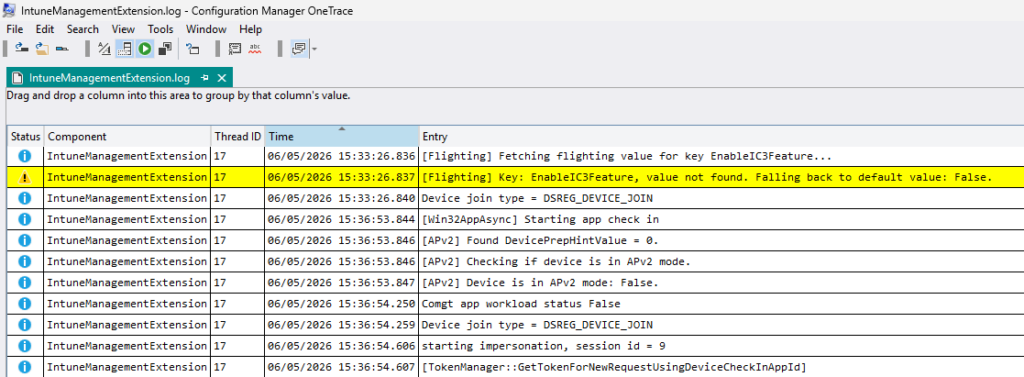Sort by the Thread ID column header
This screenshot has height=377, width=1024.
click(x=238, y=137)
